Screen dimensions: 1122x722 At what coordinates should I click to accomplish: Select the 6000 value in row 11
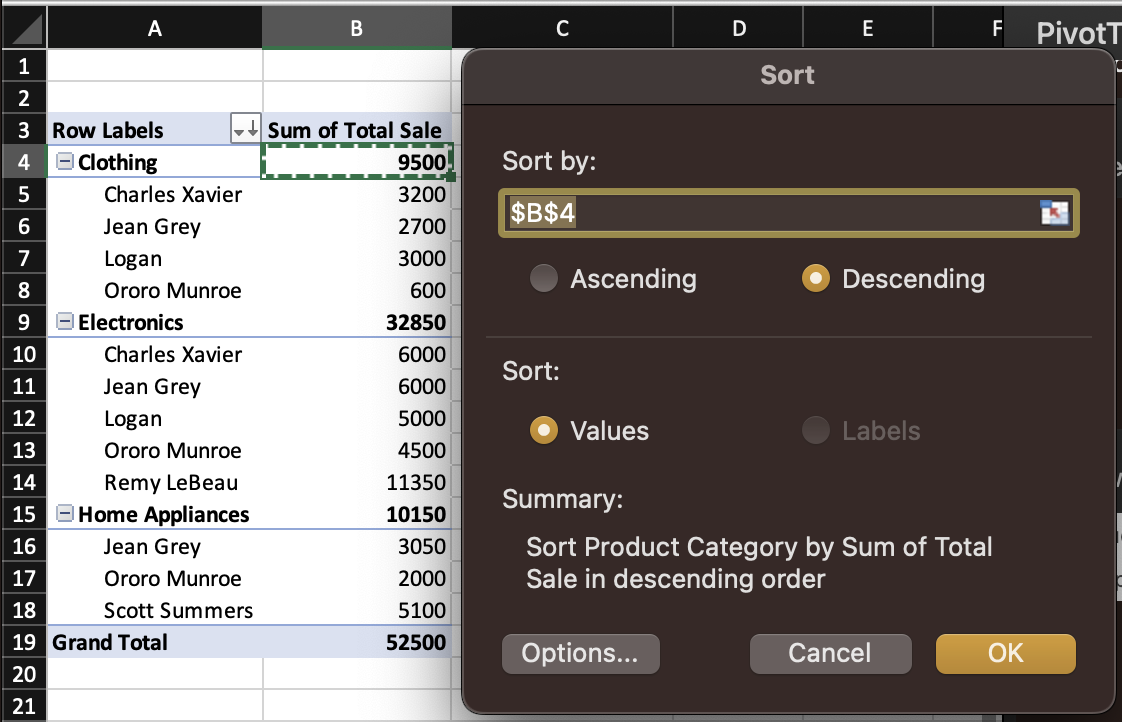pos(356,386)
